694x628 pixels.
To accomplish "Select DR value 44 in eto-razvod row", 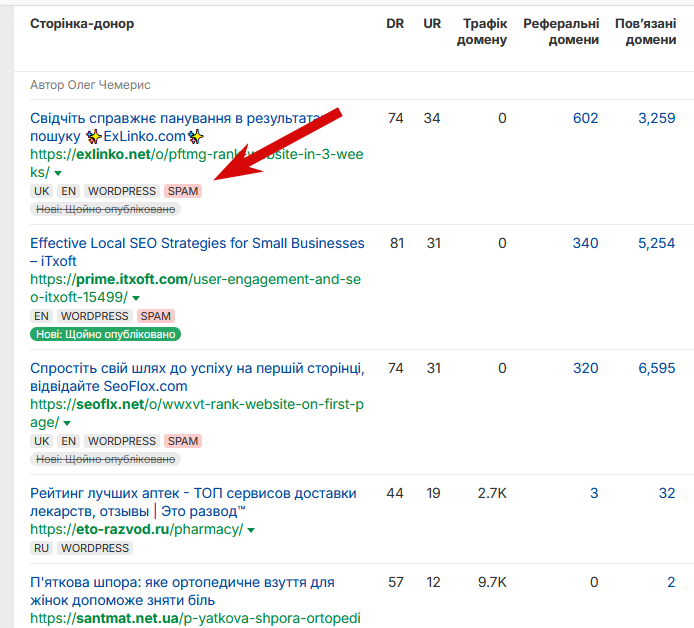I will [395, 493].
